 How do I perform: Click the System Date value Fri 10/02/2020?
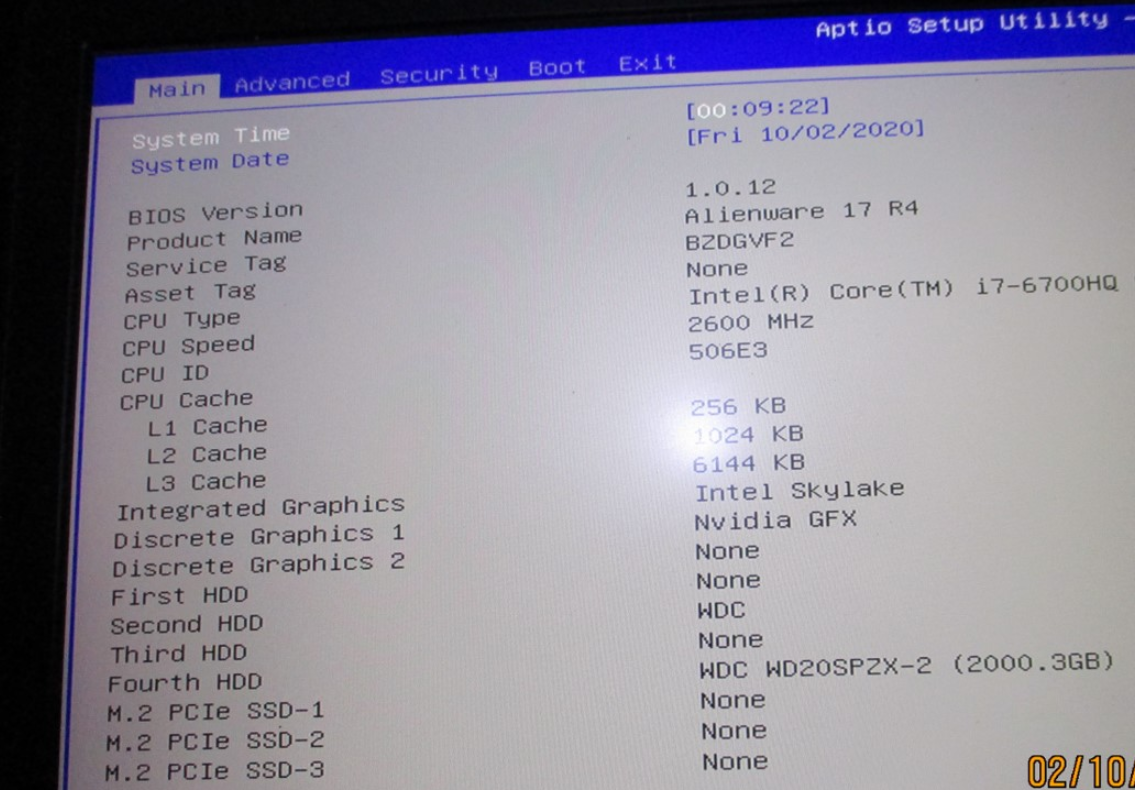(x=805, y=133)
